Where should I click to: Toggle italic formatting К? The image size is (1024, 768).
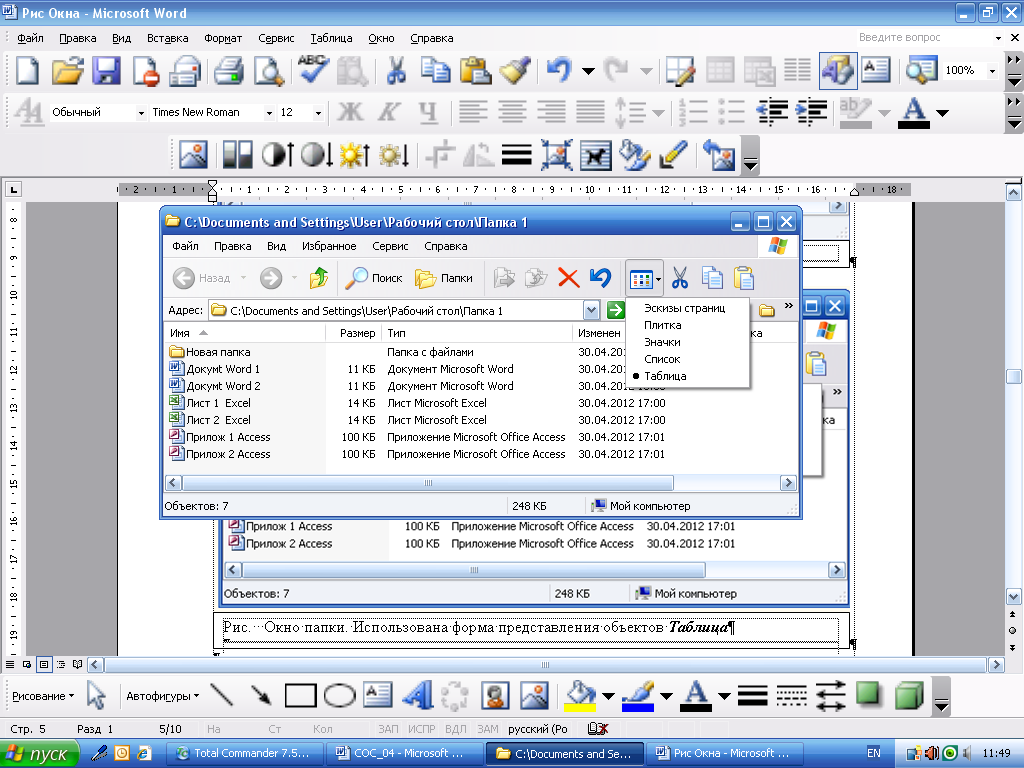(x=389, y=112)
